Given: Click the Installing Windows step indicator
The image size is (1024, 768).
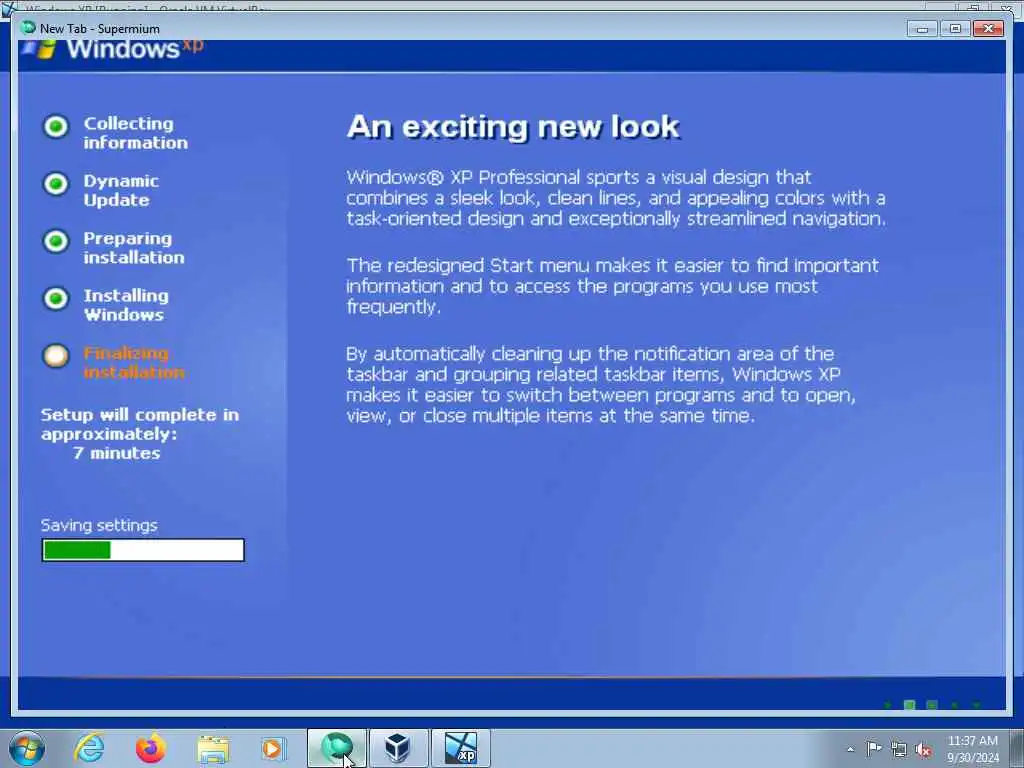Looking at the screenshot, I should click(x=56, y=298).
